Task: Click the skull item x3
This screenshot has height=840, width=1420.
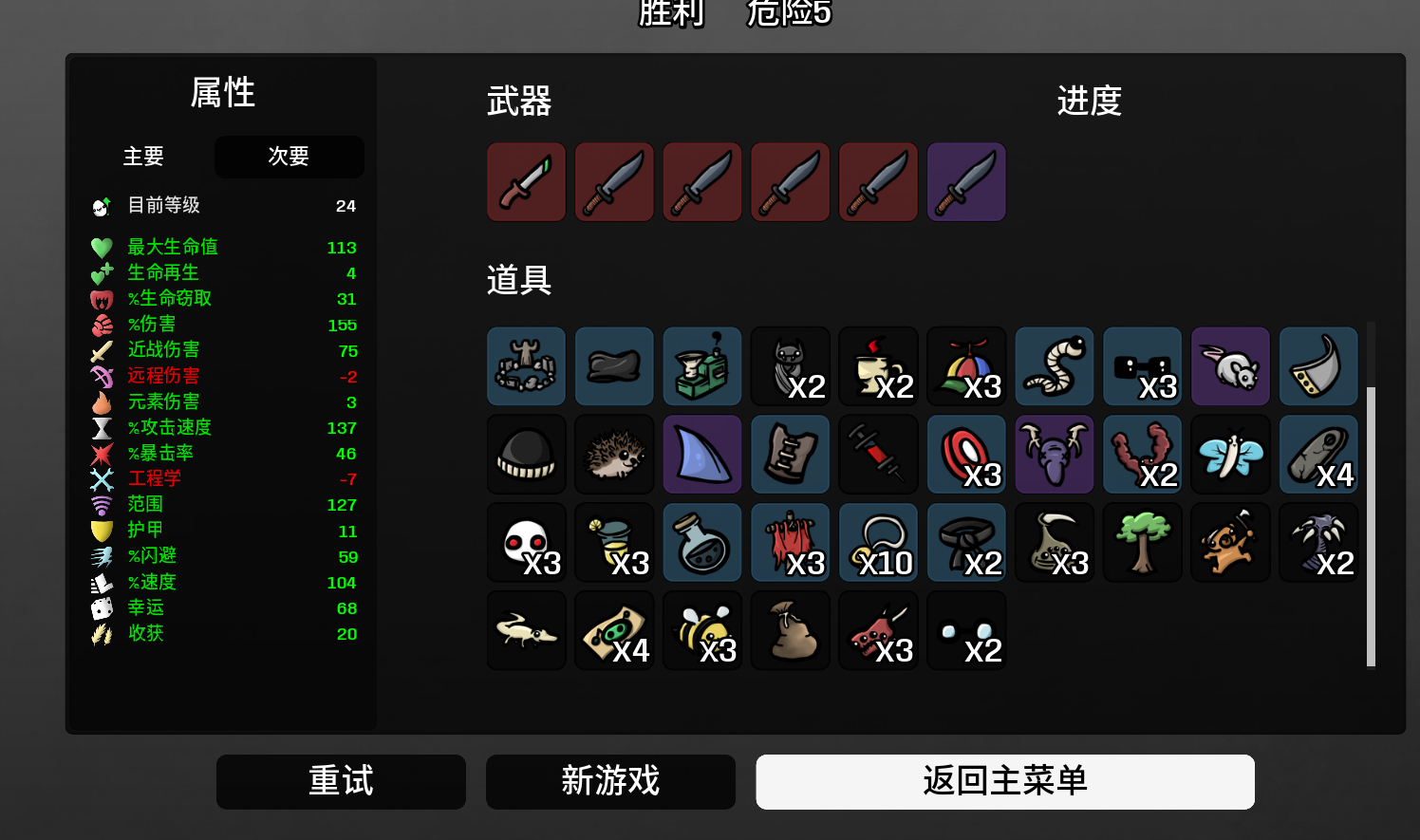Action: coord(527,542)
